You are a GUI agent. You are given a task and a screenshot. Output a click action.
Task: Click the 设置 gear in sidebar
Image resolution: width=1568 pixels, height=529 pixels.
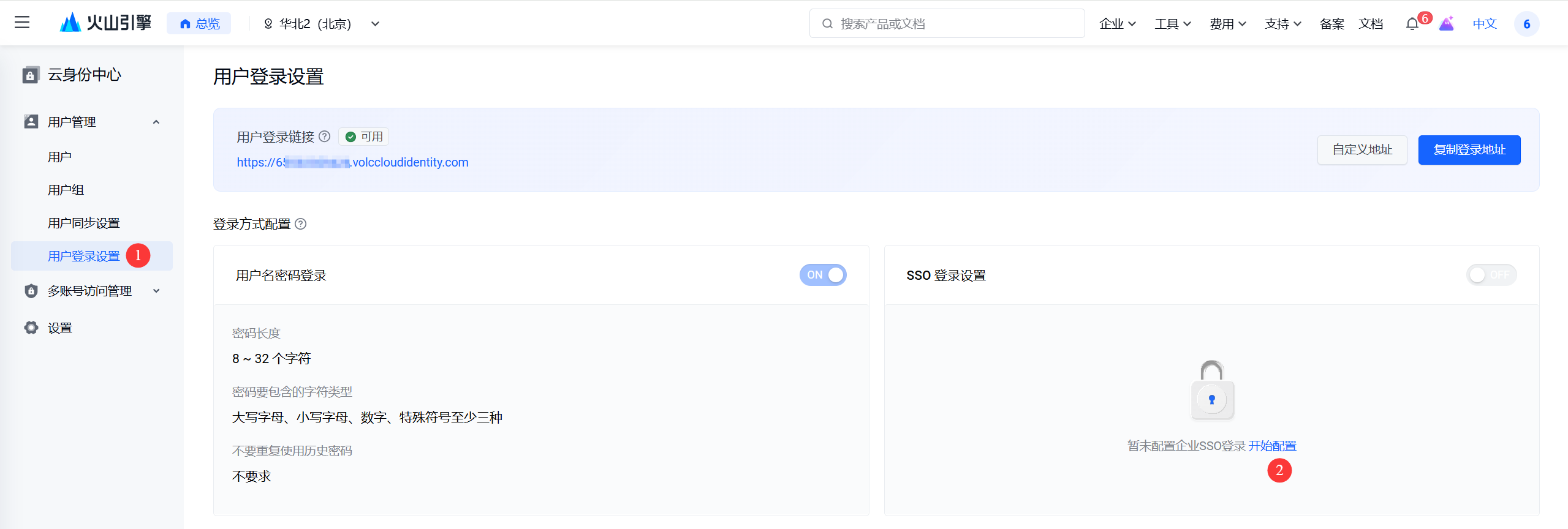(31, 328)
